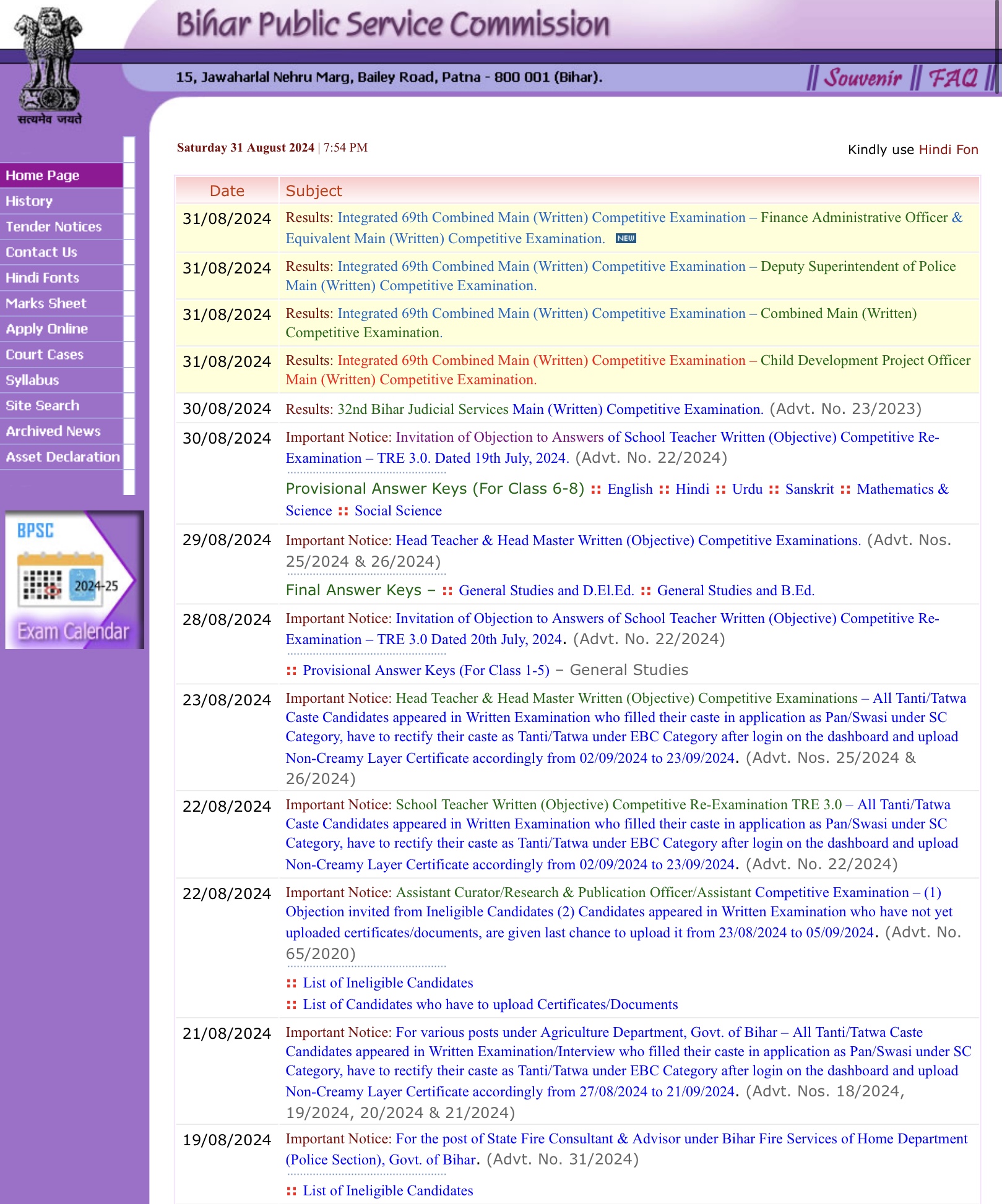The image size is (1002, 1204).
Task: Click the Bihar Public Service Commission title
Action: pyautogui.click(x=393, y=24)
